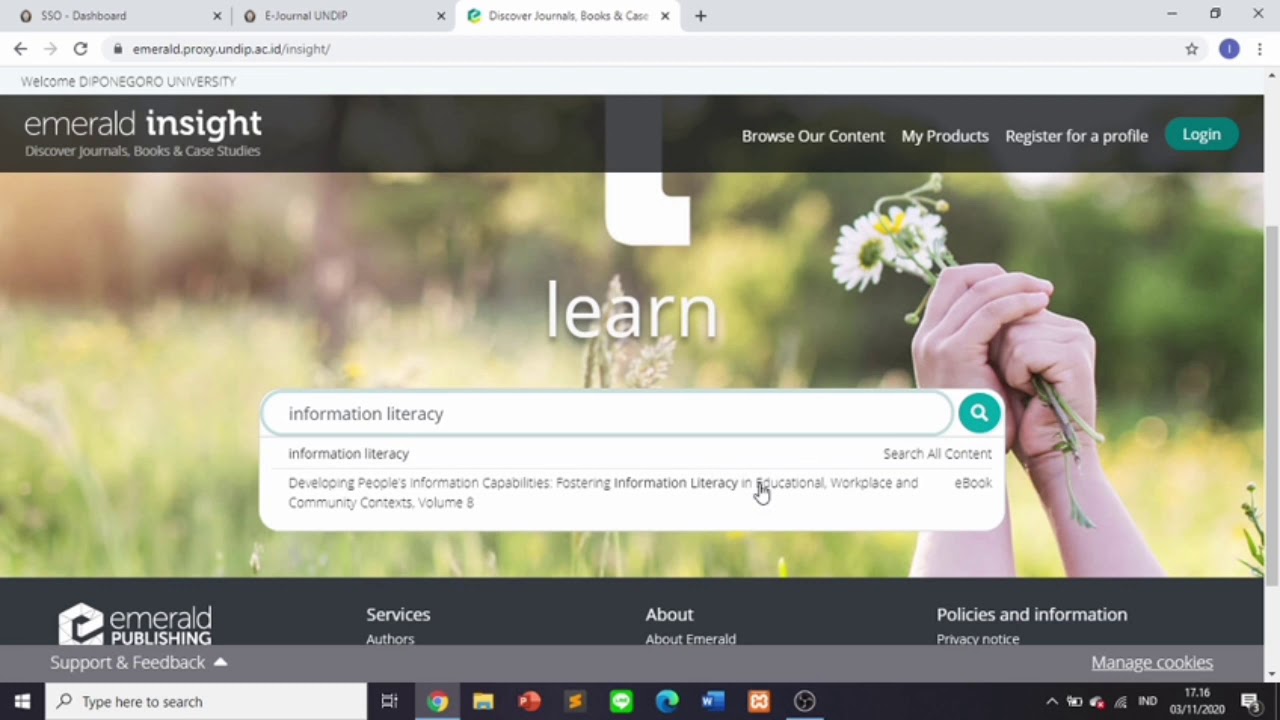Click the Services footer heading
Viewport: 1280px width, 720px height.
pos(398,614)
